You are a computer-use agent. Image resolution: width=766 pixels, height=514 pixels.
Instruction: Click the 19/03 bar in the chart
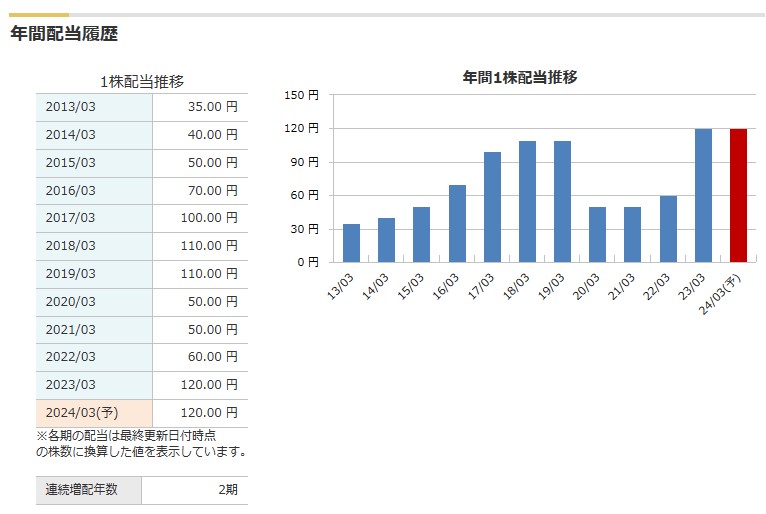pyautogui.click(x=562, y=201)
